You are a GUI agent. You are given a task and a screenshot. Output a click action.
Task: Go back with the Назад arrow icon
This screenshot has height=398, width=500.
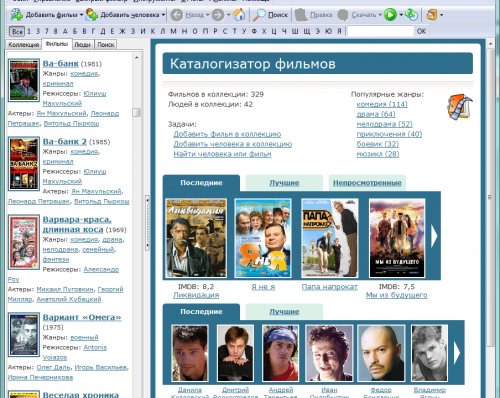[177, 15]
